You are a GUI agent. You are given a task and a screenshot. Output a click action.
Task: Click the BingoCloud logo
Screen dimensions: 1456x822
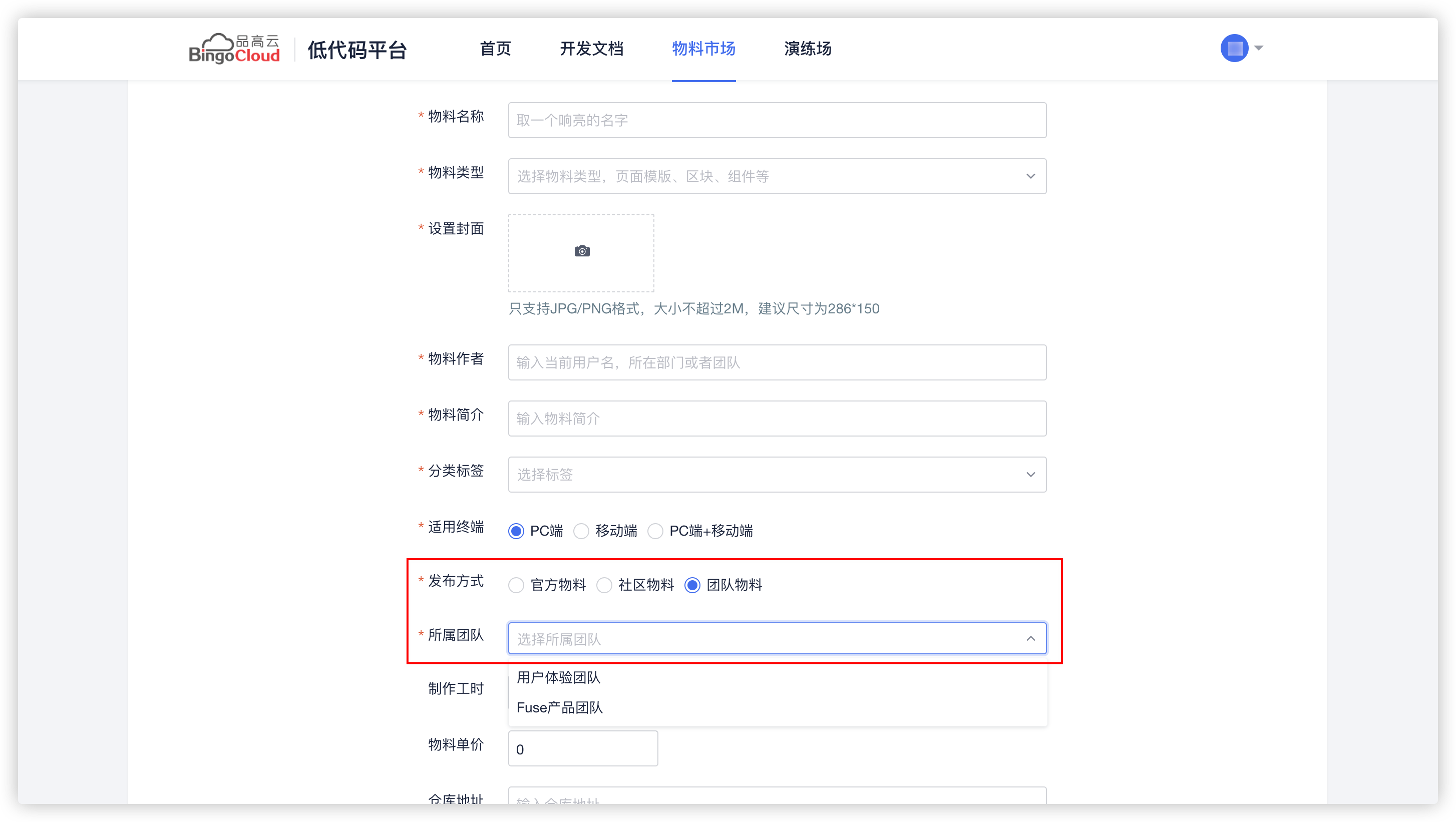234,49
